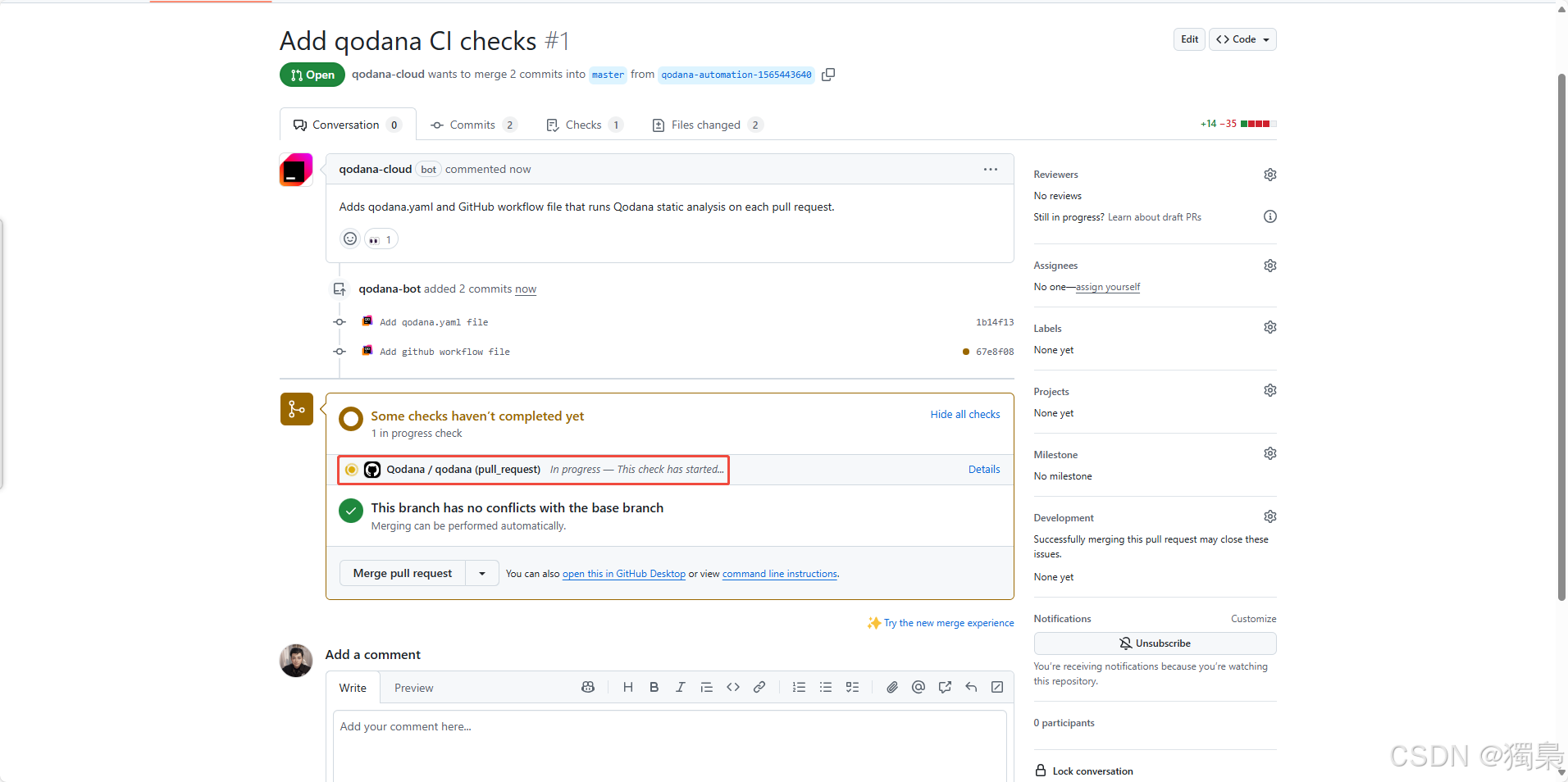Viewport: 1568px width, 782px height.
Task: Toggle task list formatting in toolbar
Action: [853, 687]
